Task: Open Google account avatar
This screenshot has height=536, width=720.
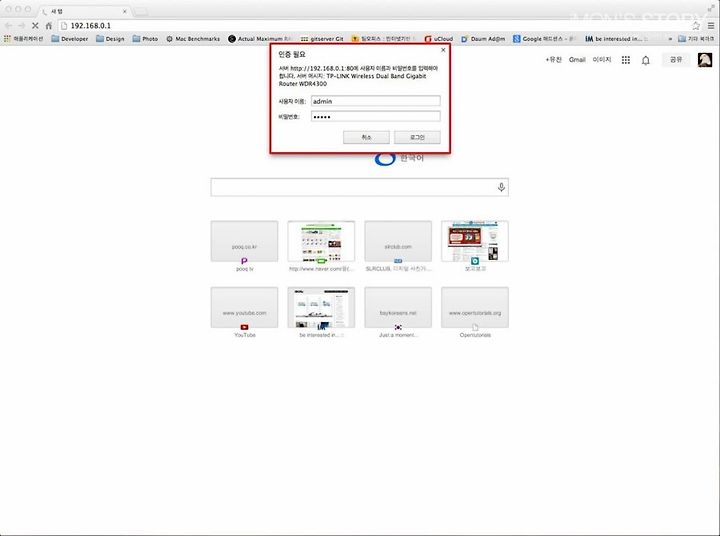Action: [x=705, y=60]
